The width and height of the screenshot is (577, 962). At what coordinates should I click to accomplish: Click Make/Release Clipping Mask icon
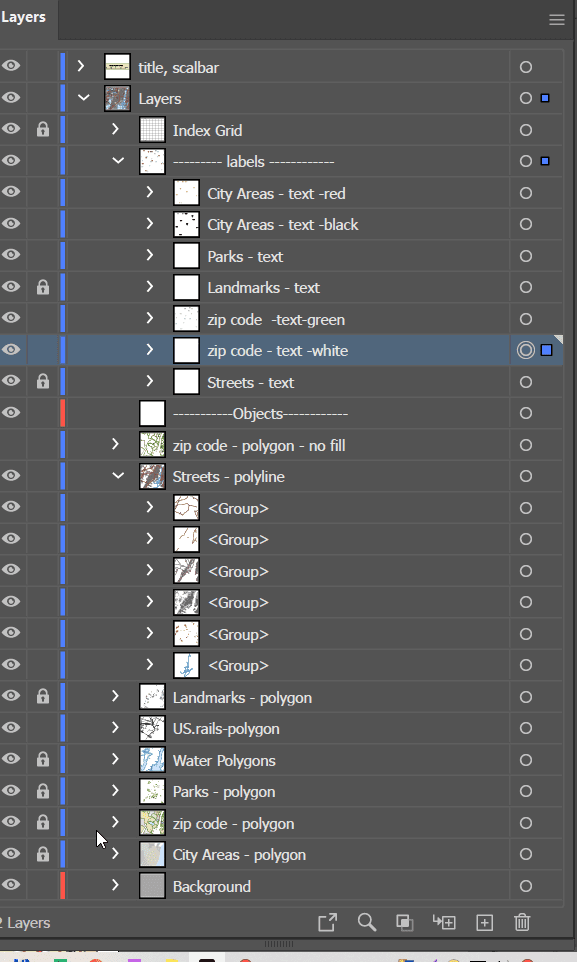pyautogui.click(x=404, y=922)
